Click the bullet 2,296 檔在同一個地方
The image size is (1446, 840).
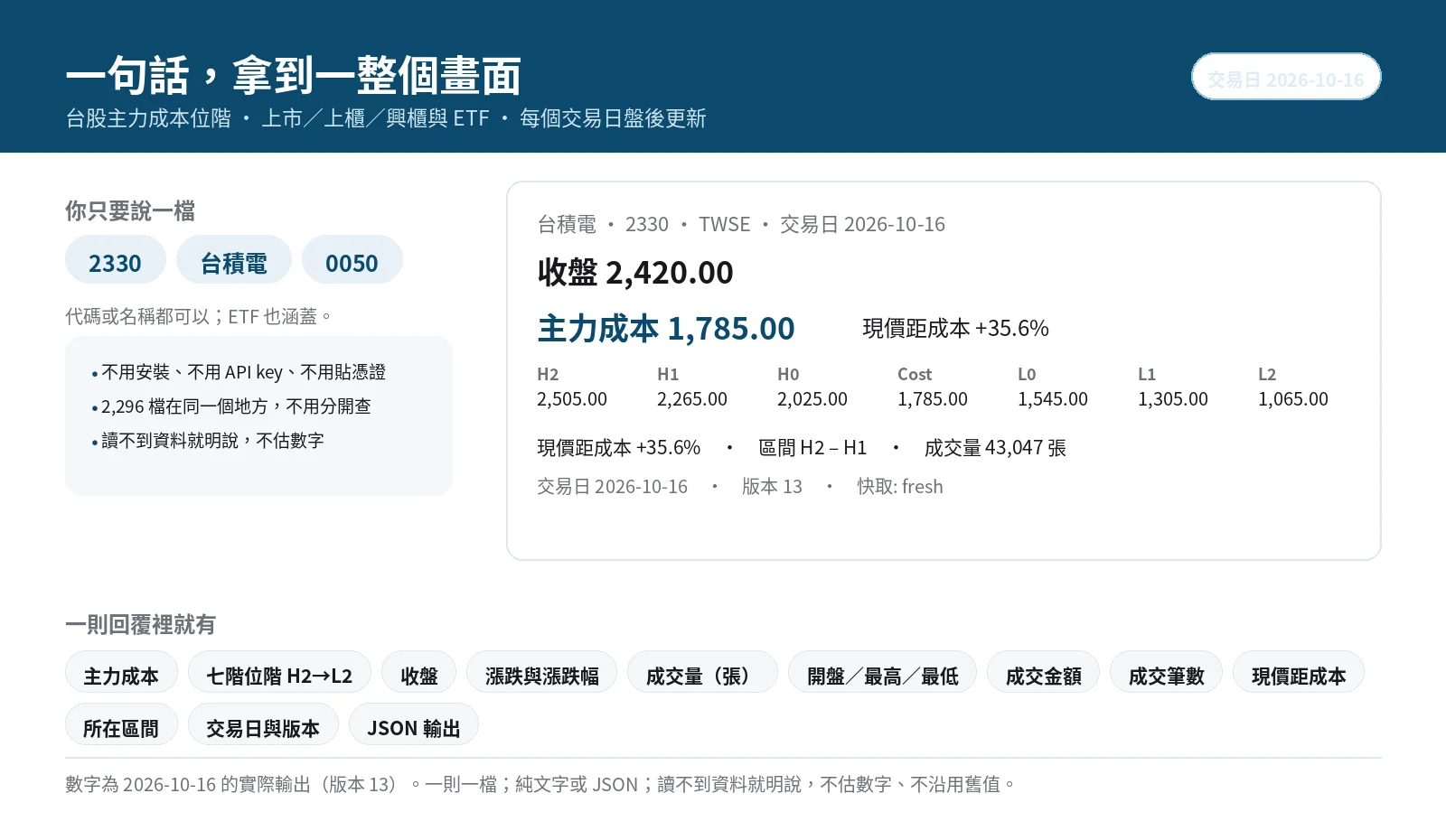tap(236, 406)
